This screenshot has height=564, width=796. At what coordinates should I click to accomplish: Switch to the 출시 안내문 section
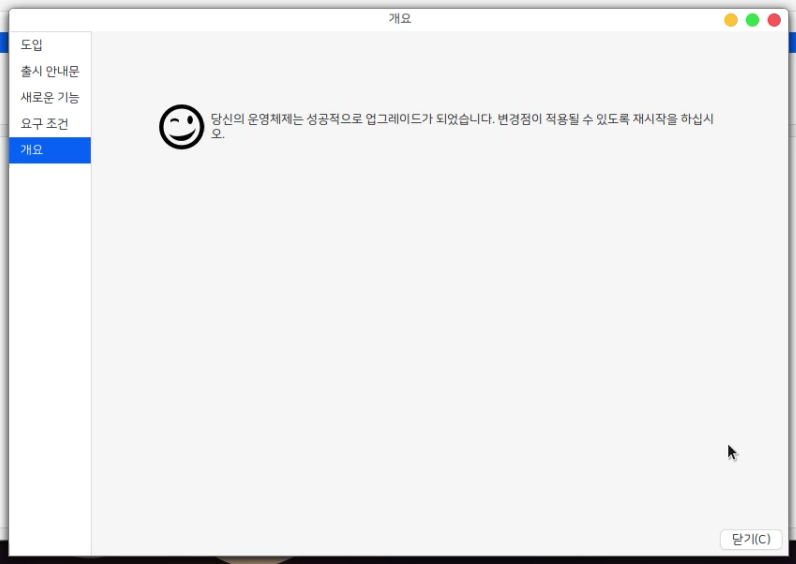pos(49,71)
